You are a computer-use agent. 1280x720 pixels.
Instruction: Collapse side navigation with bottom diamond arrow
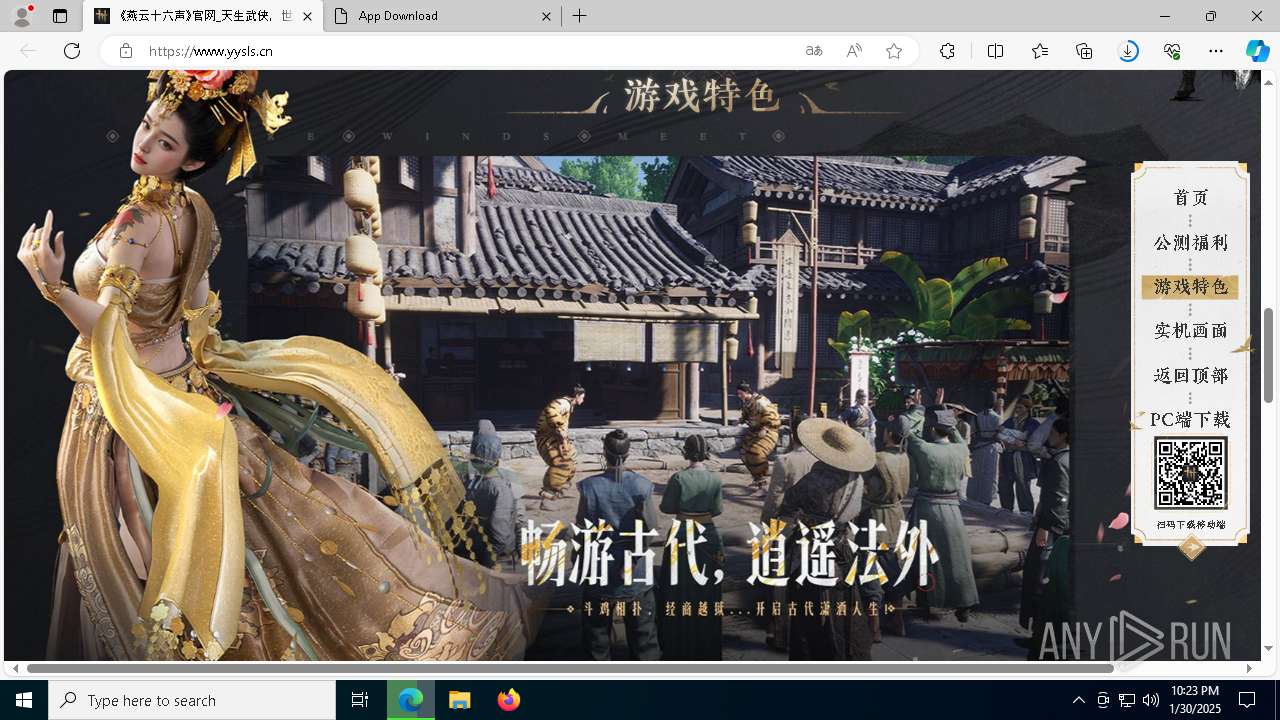pyautogui.click(x=1191, y=547)
